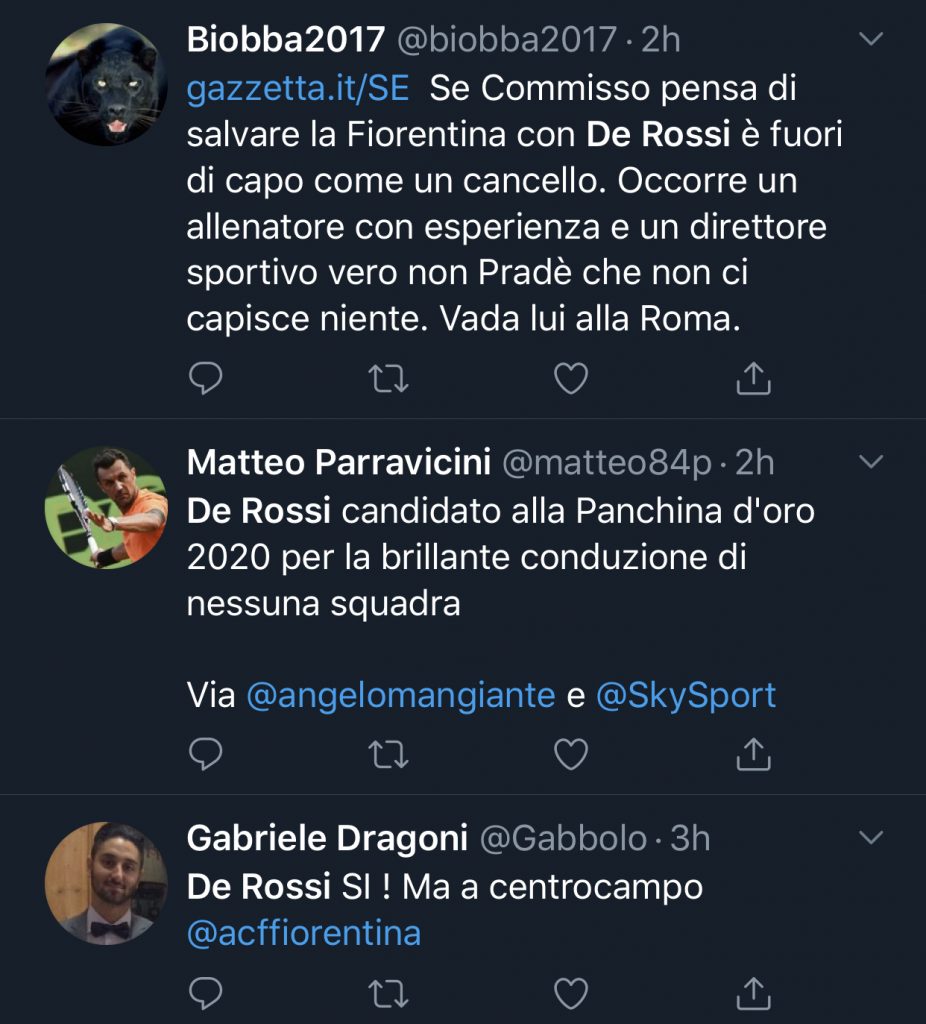Reply to Gabriele Dragoni's tweet
This screenshot has height=1024, width=926.
coord(205,993)
